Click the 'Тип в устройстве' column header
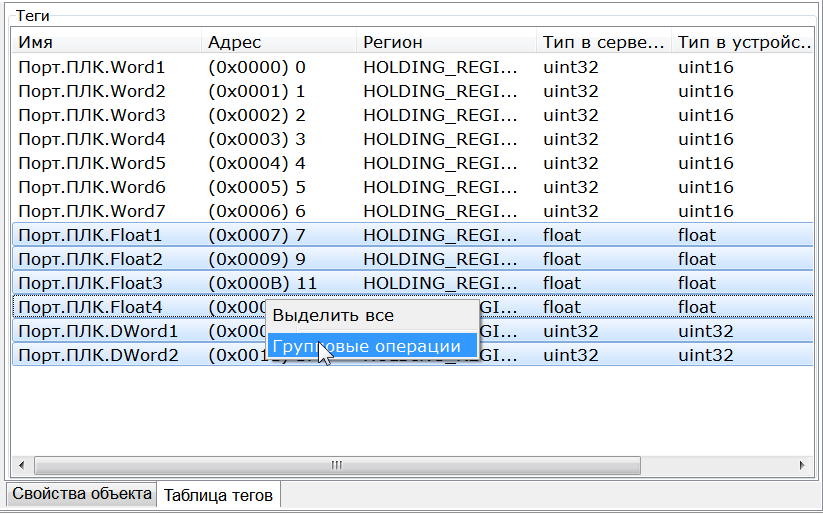This screenshot has width=823, height=514. (742, 42)
